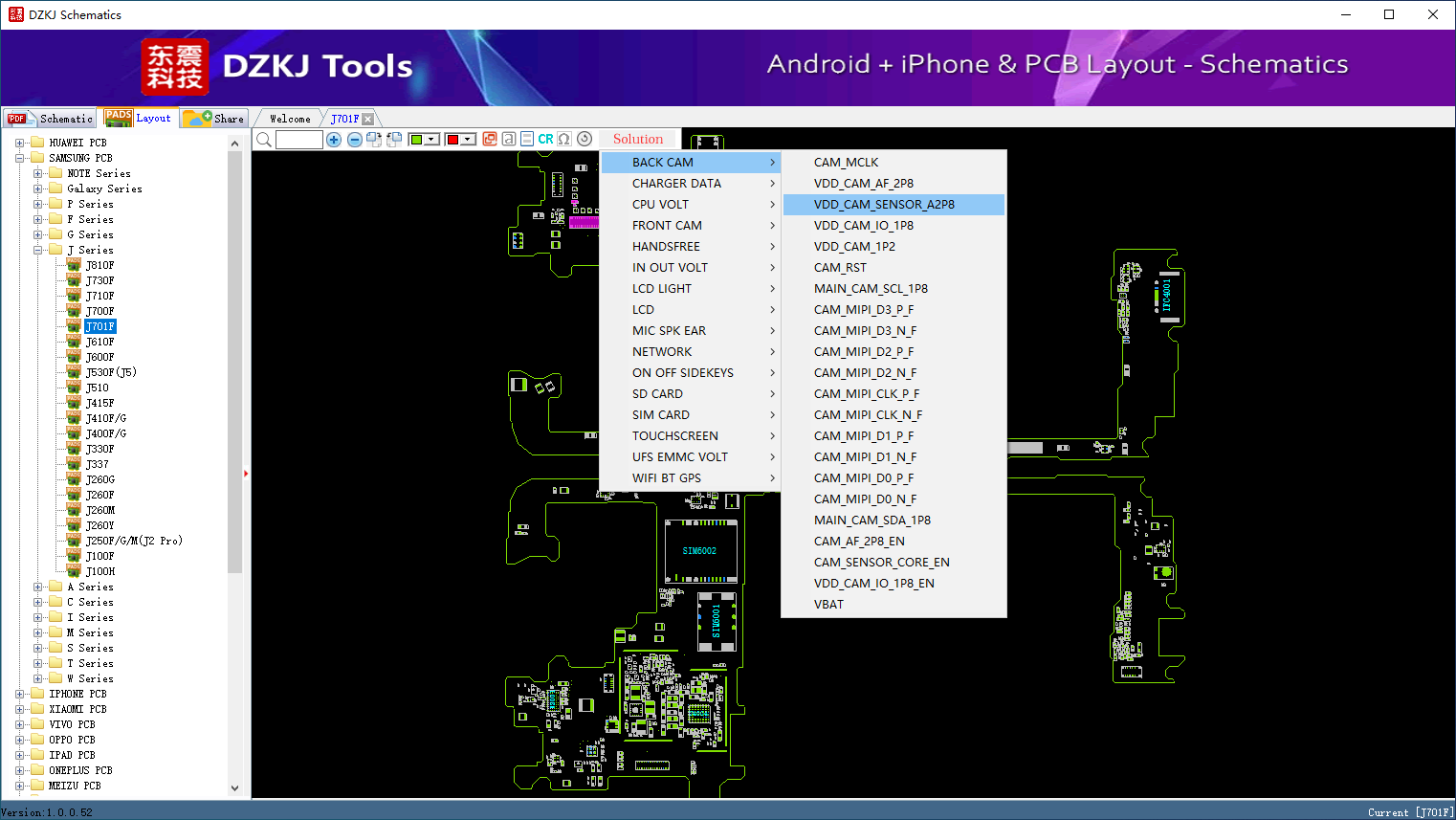Screen dimensions: 1456x820
Task: Click the tree panel scroll down arrow
Action: (x=235, y=788)
